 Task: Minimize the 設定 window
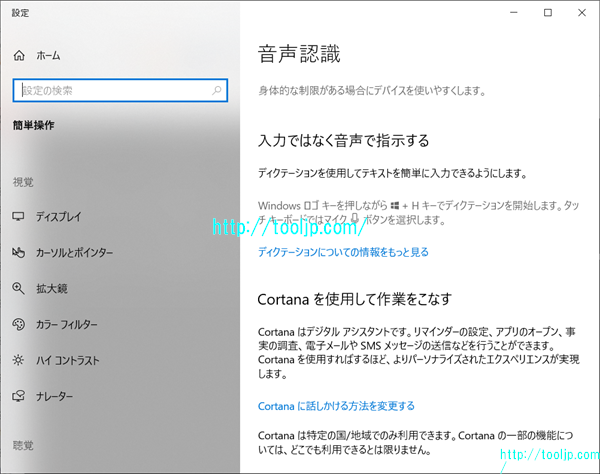click(x=514, y=13)
